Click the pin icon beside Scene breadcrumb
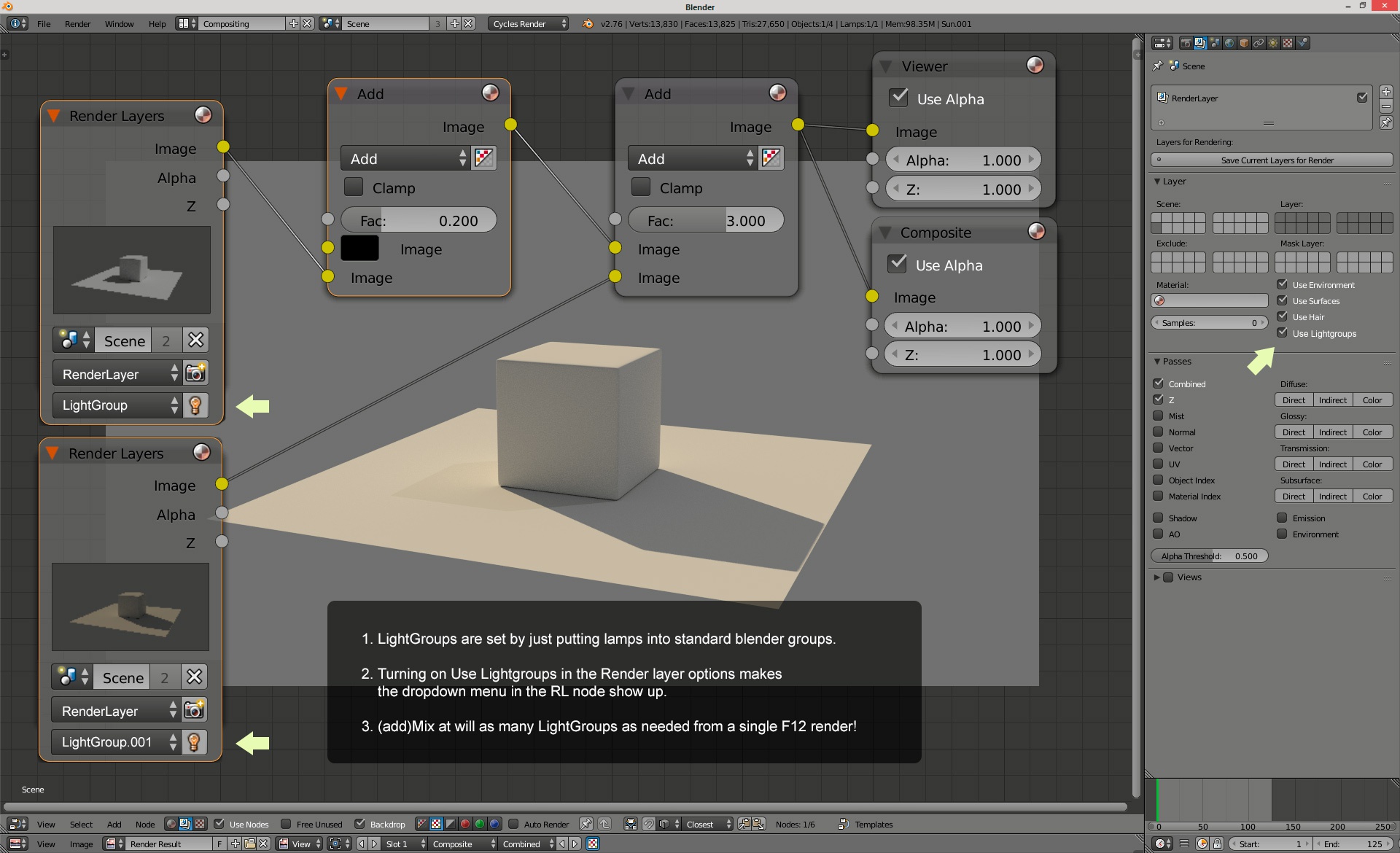This screenshot has width=1400, height=853. click(1158, 66)
